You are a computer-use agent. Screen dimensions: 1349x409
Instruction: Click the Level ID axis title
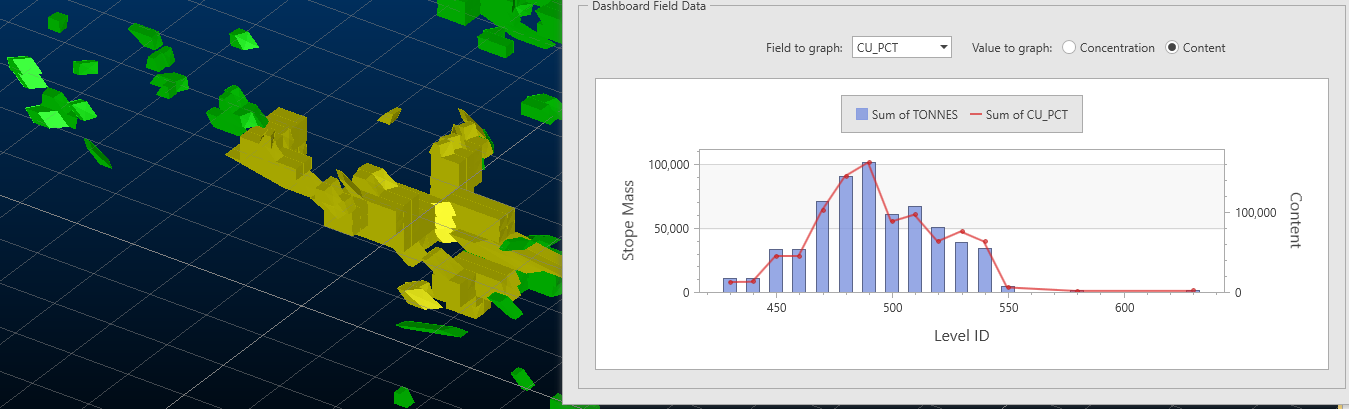(x=961, y=336)
